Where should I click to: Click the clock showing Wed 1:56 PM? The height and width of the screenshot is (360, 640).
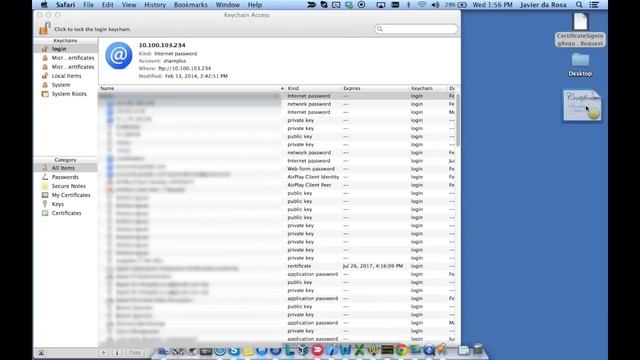[492, 5]
